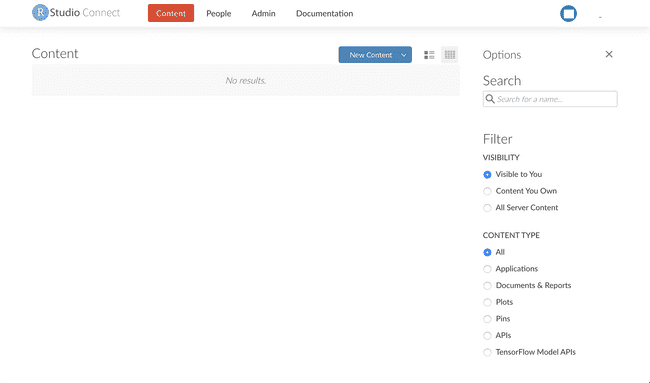
Task: Open the user avatar menu
Action: click(x=568, y=13)
